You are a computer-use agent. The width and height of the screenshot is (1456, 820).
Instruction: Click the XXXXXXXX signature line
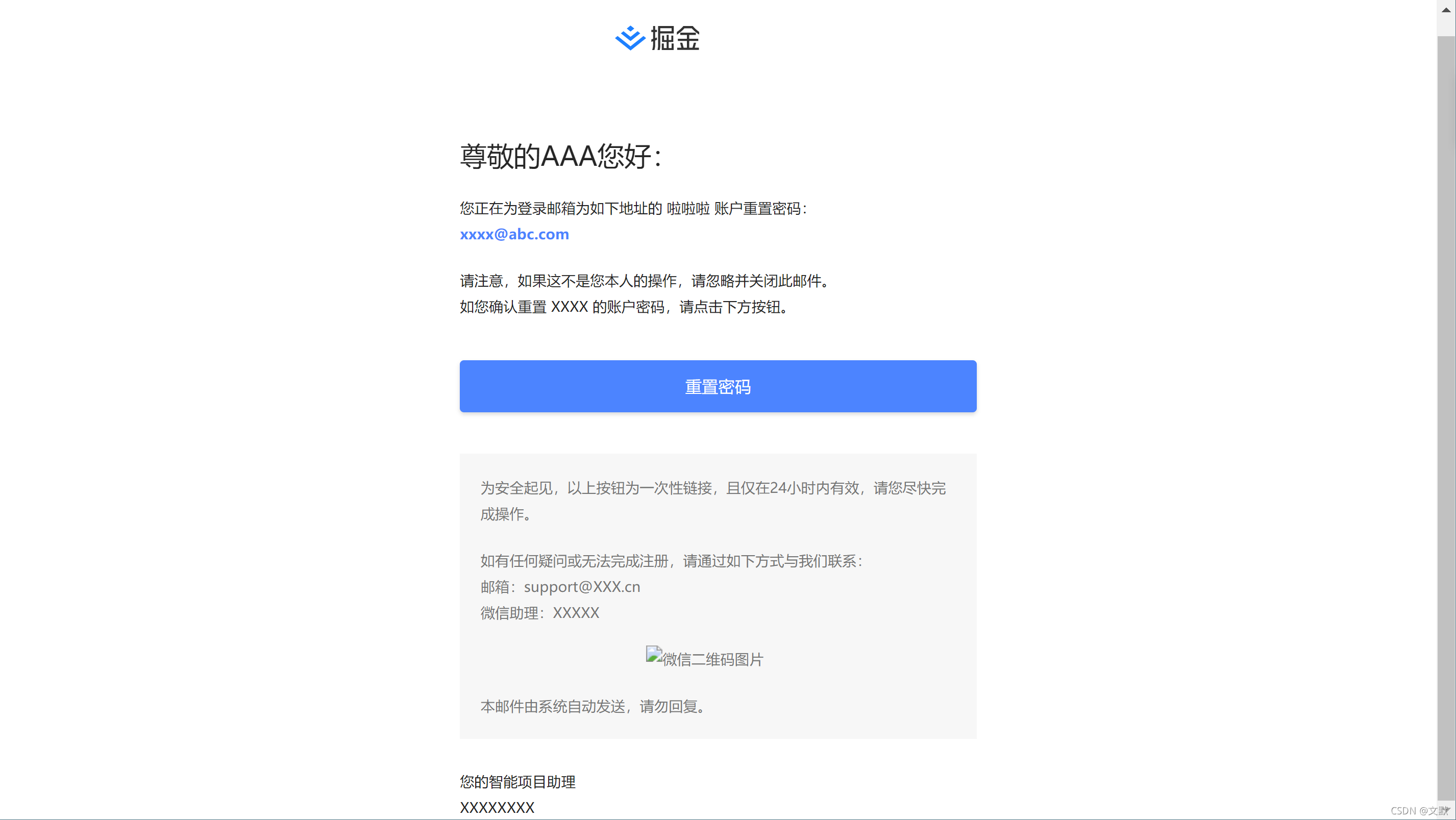pyautogui.click(x=497, y=808)
